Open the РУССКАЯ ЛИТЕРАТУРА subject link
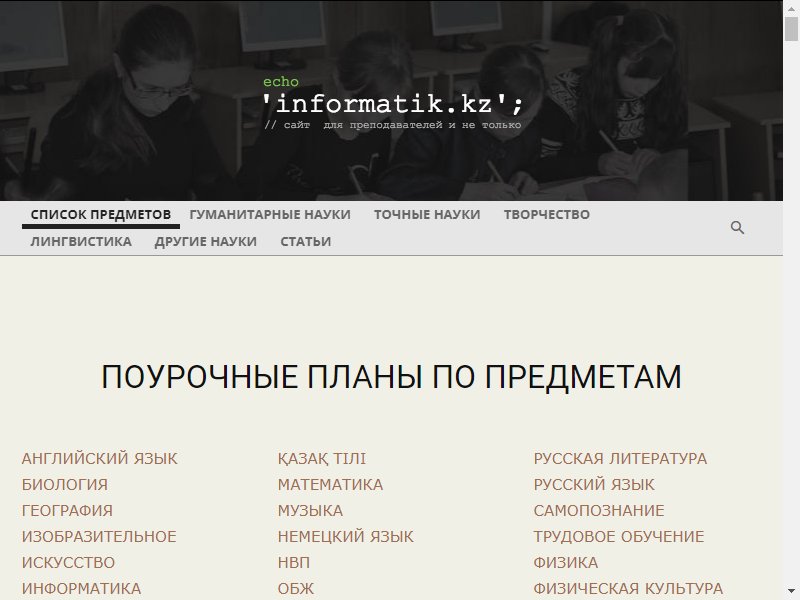Screen dimensions: 800x600 pyautogui.click(x=620, y=458)
